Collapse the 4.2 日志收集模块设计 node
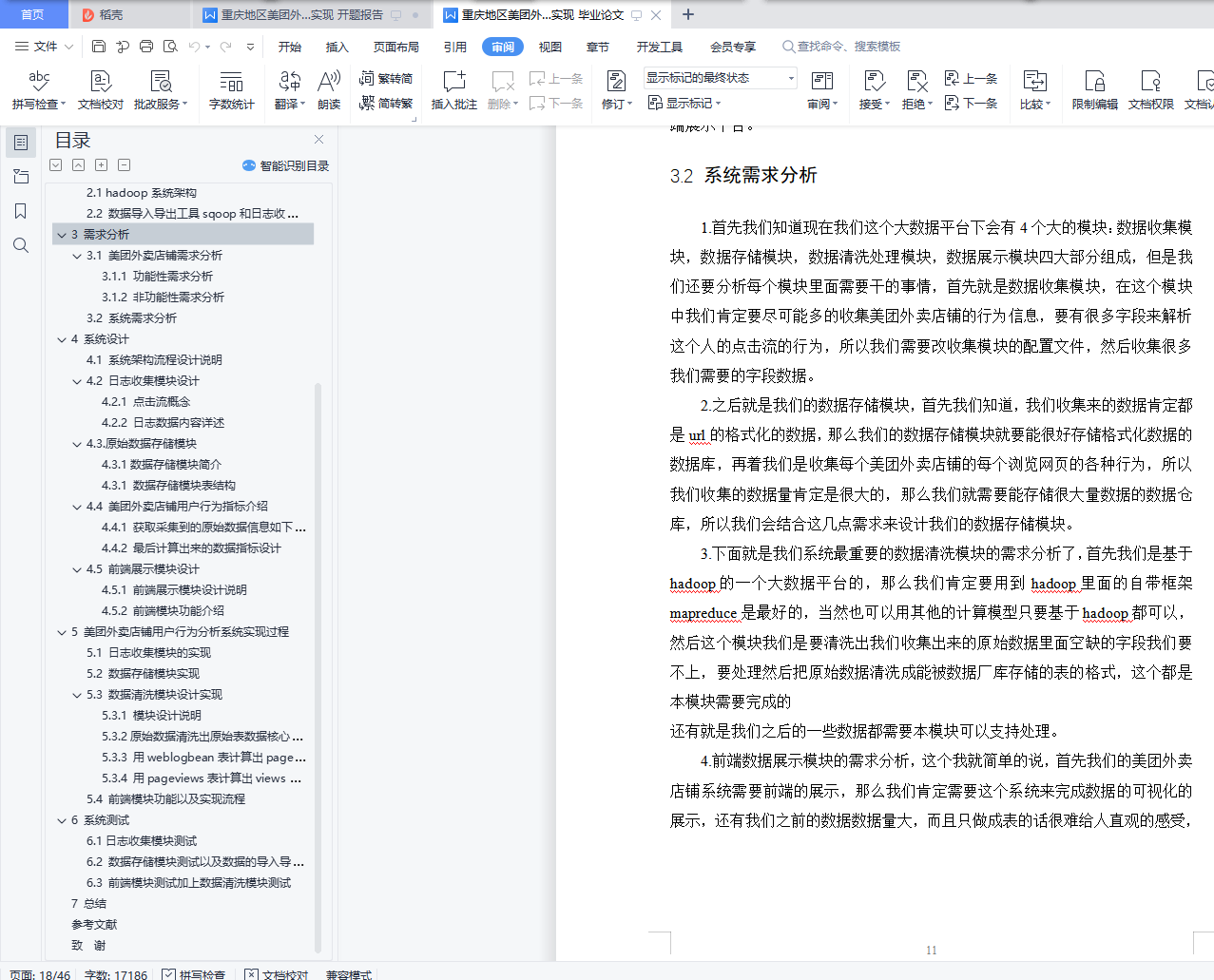Screen dimensions: 1214x980 click(77, 381)
